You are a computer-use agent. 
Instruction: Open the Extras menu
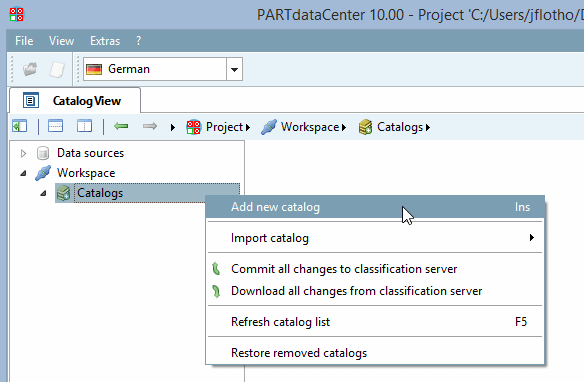tap(105, 41)
